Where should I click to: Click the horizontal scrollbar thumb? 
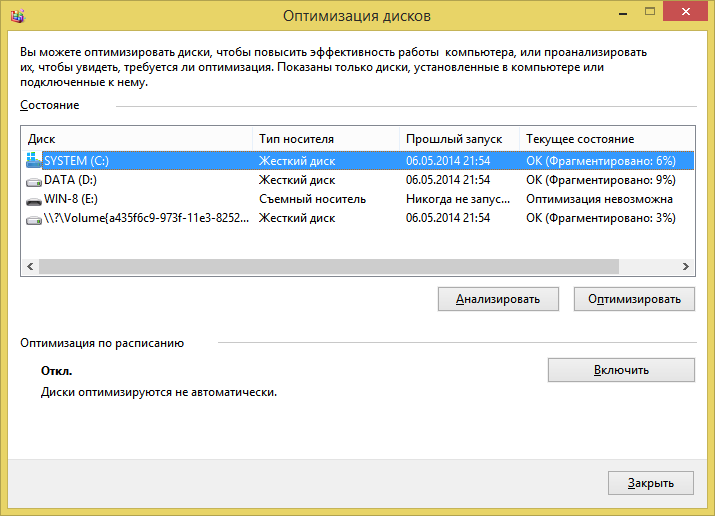coord(328,267)
